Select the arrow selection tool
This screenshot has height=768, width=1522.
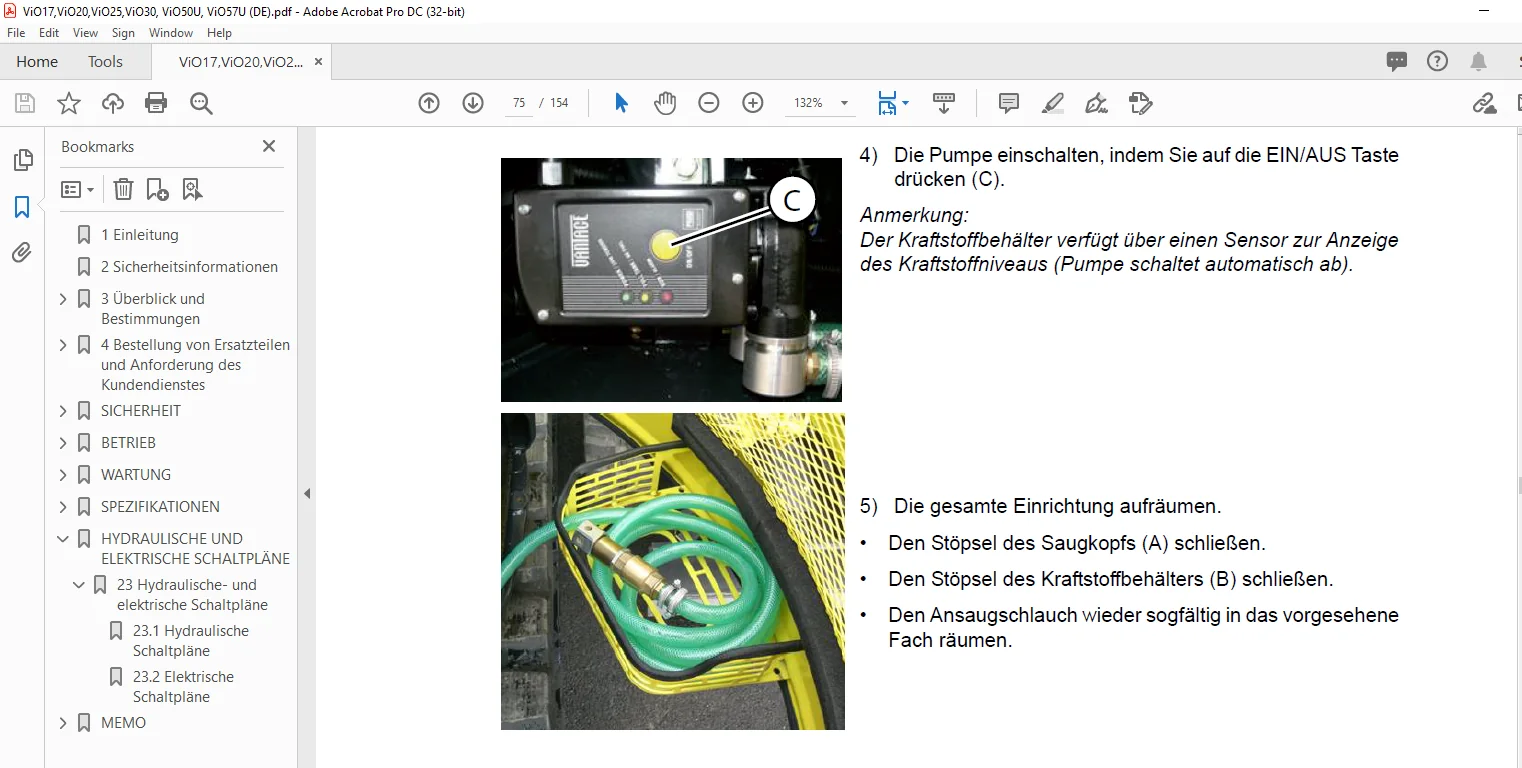[x=621, y=103]
